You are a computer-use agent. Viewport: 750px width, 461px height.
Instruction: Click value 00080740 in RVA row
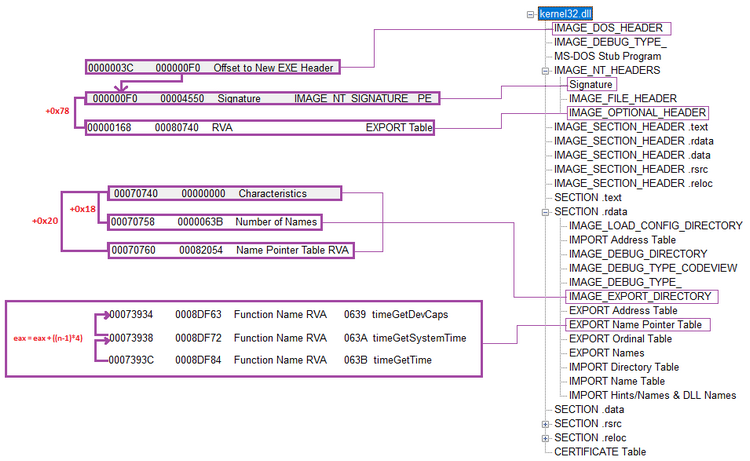[176, 128]
